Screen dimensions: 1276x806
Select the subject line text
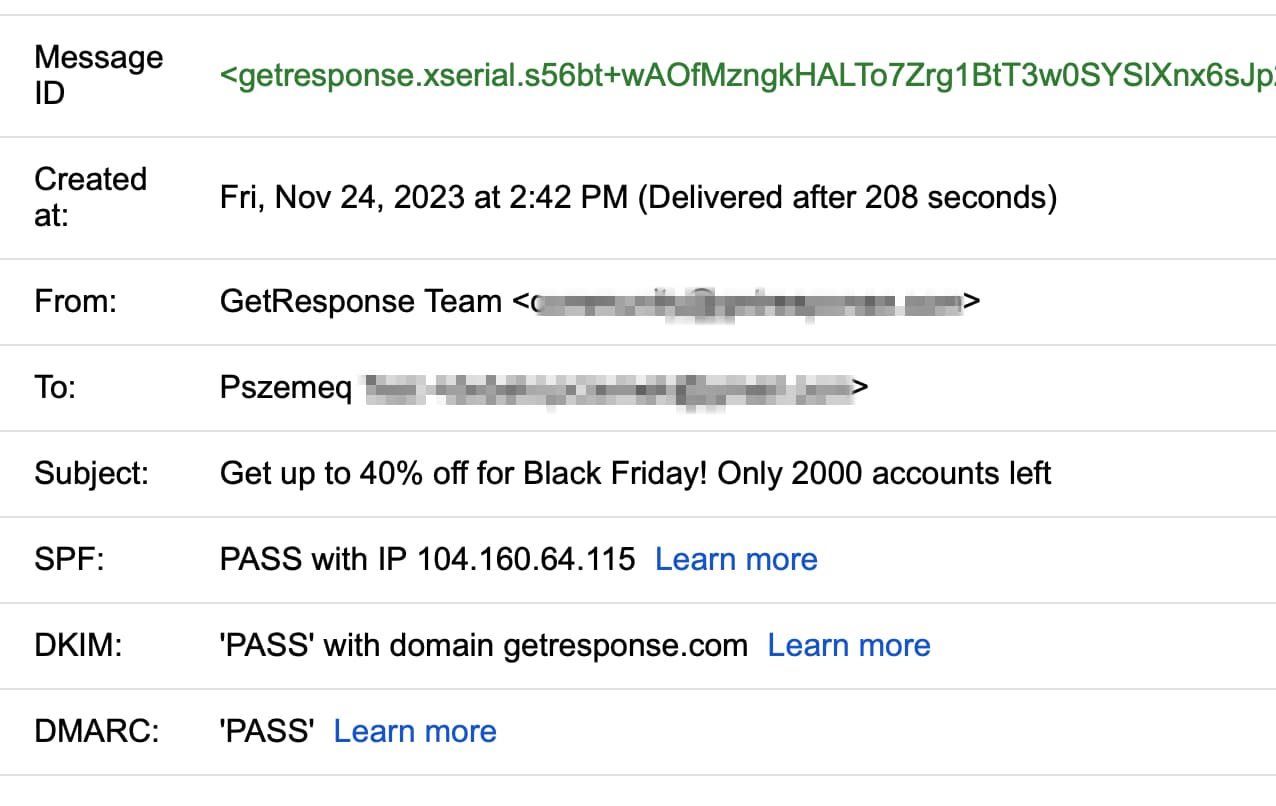pos(634,473)
